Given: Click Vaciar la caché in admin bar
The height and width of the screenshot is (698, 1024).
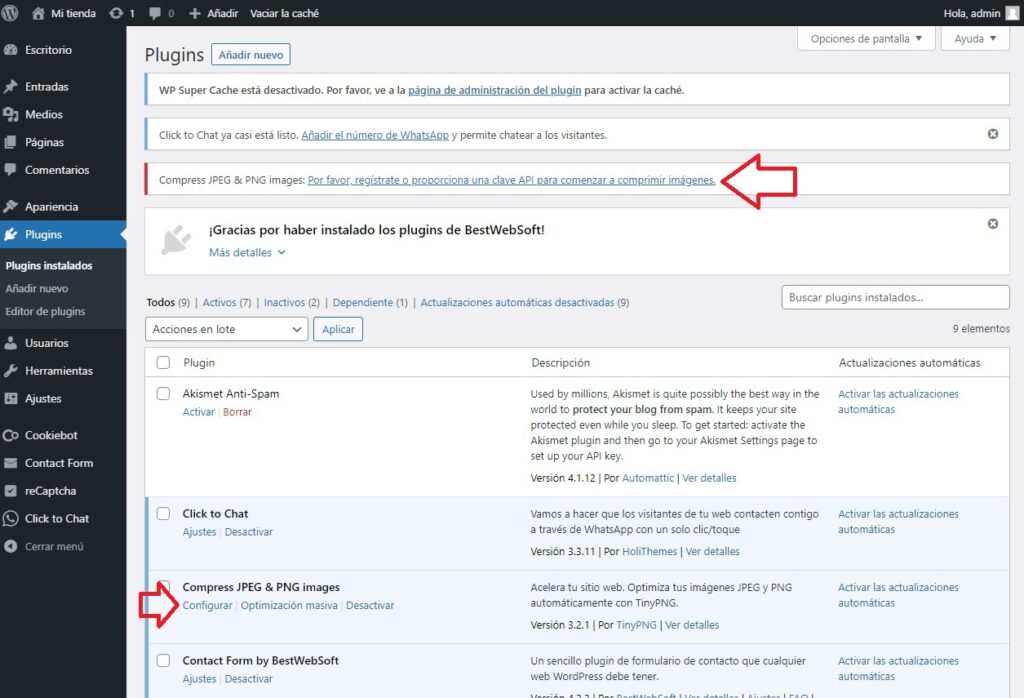Looking at the screenshot, I should tap(284, 13).
